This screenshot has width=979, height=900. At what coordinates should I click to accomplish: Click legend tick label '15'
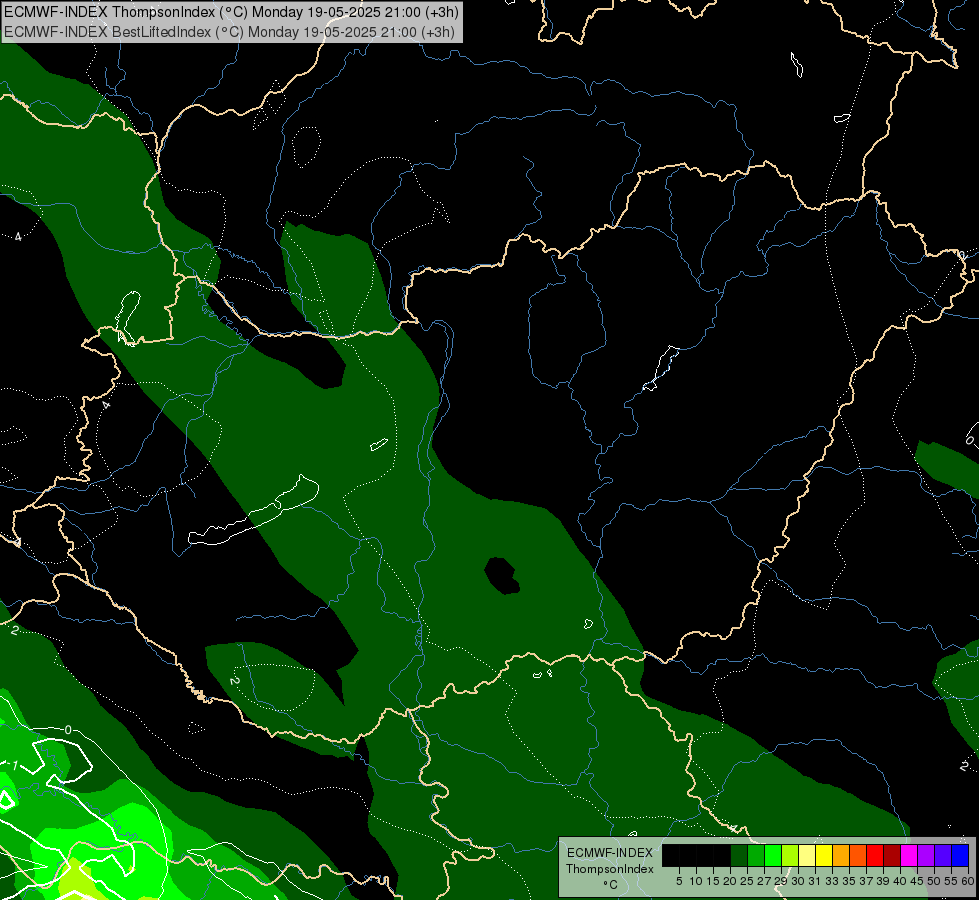click(x=713, y=881)
